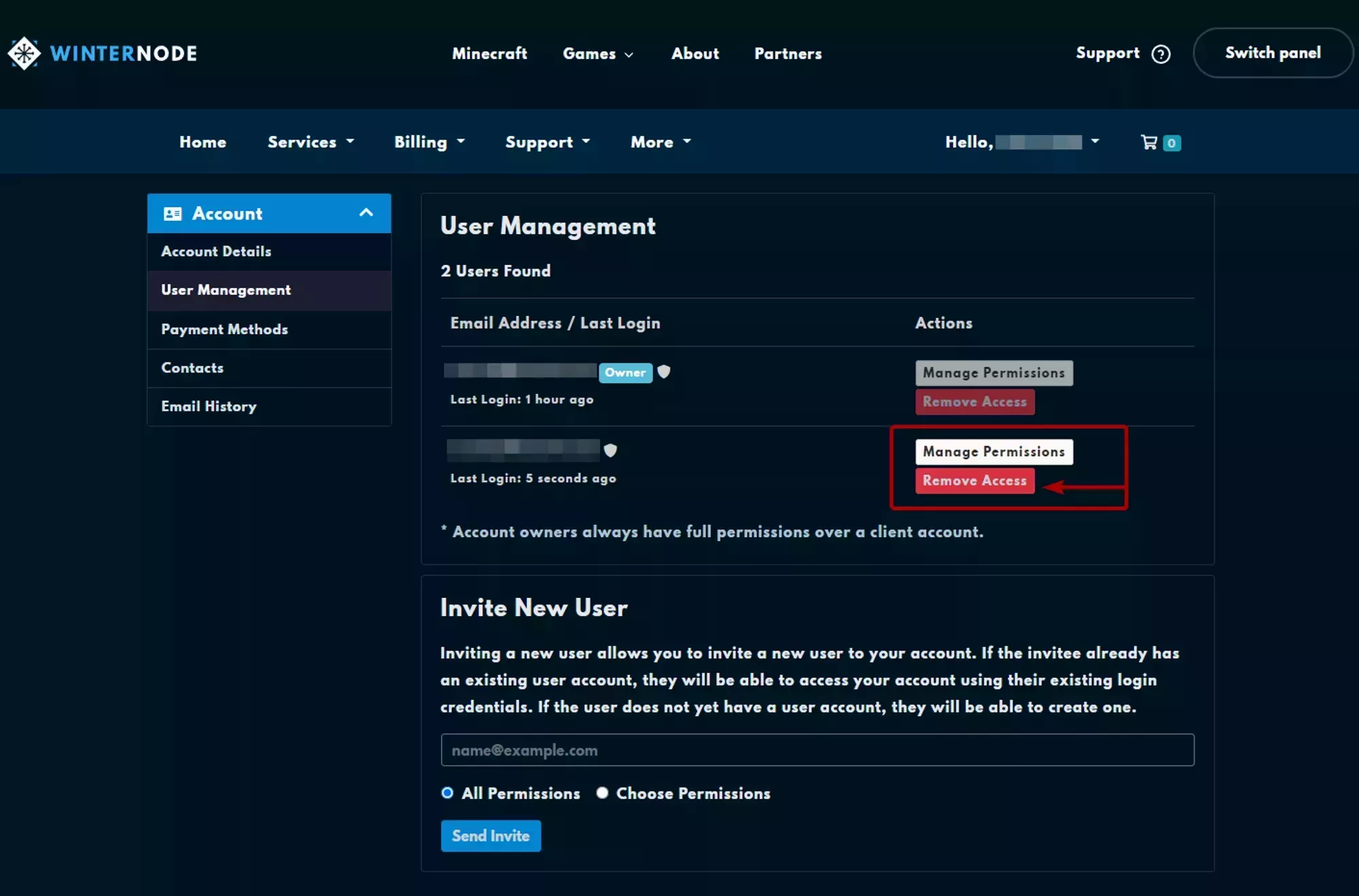Open Email History from the sidebar
The height and width of the screenshot is (896, 1359).
[209, 406]
